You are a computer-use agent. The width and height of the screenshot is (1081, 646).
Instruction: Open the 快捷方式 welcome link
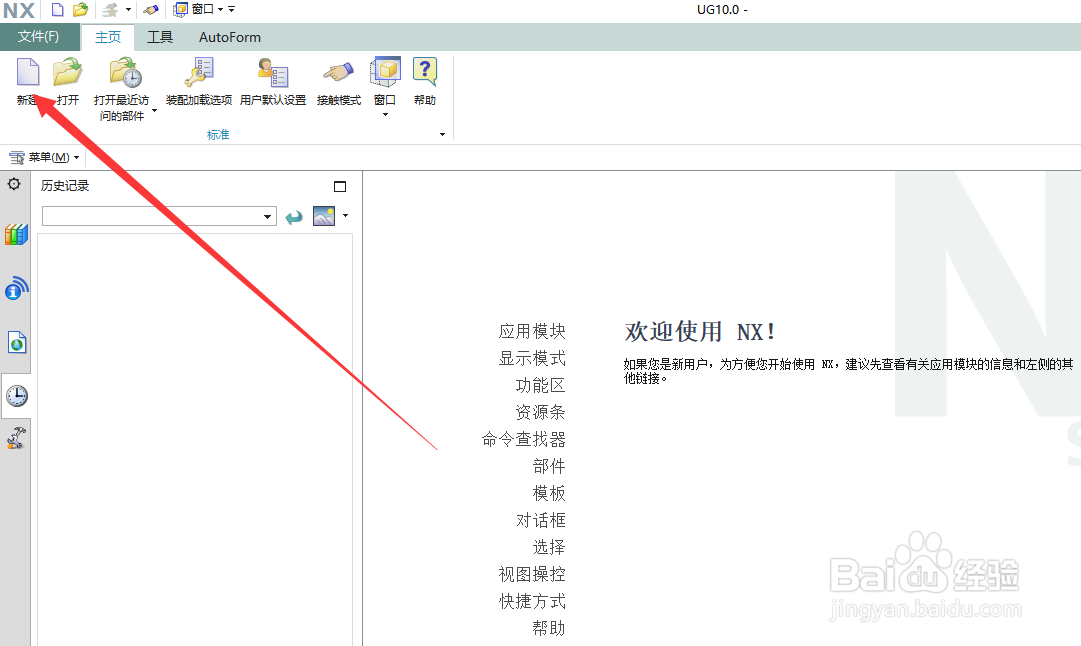pos(532,601)
